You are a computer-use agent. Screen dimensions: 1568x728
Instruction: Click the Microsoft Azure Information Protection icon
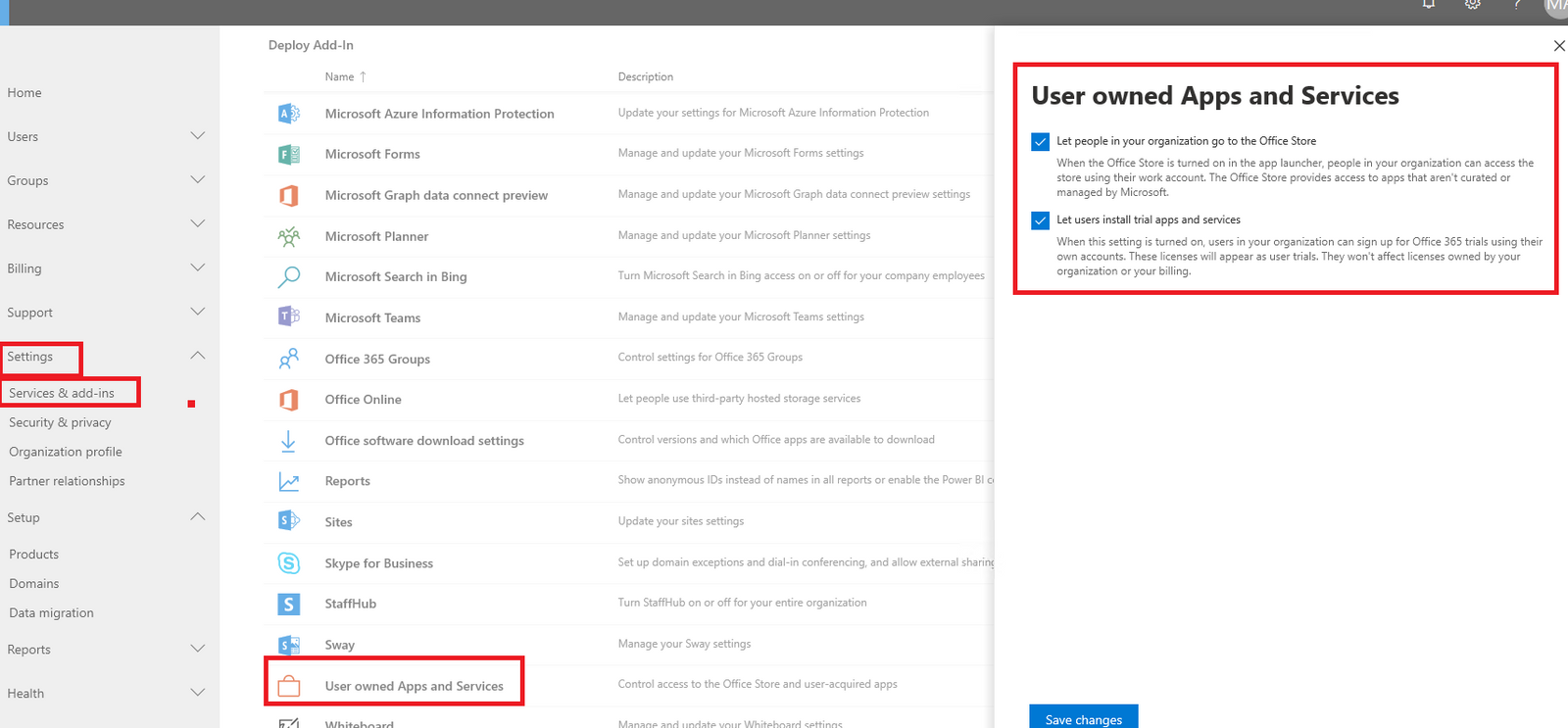288,114
